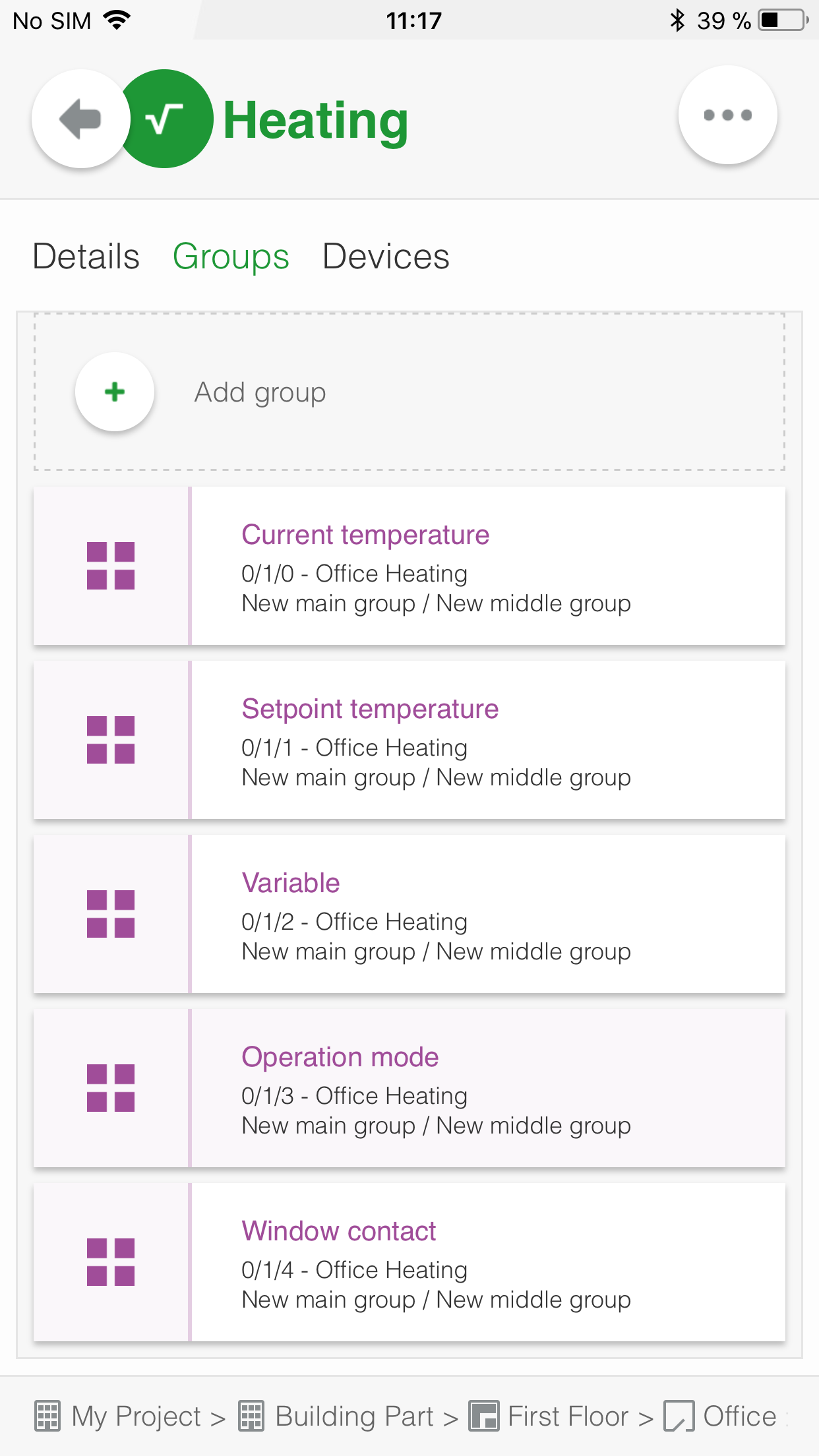Viewport: 819px width, 1456px height.
Task: Click the My Project breadcrumb building icon
Action: pos(47,1415)
